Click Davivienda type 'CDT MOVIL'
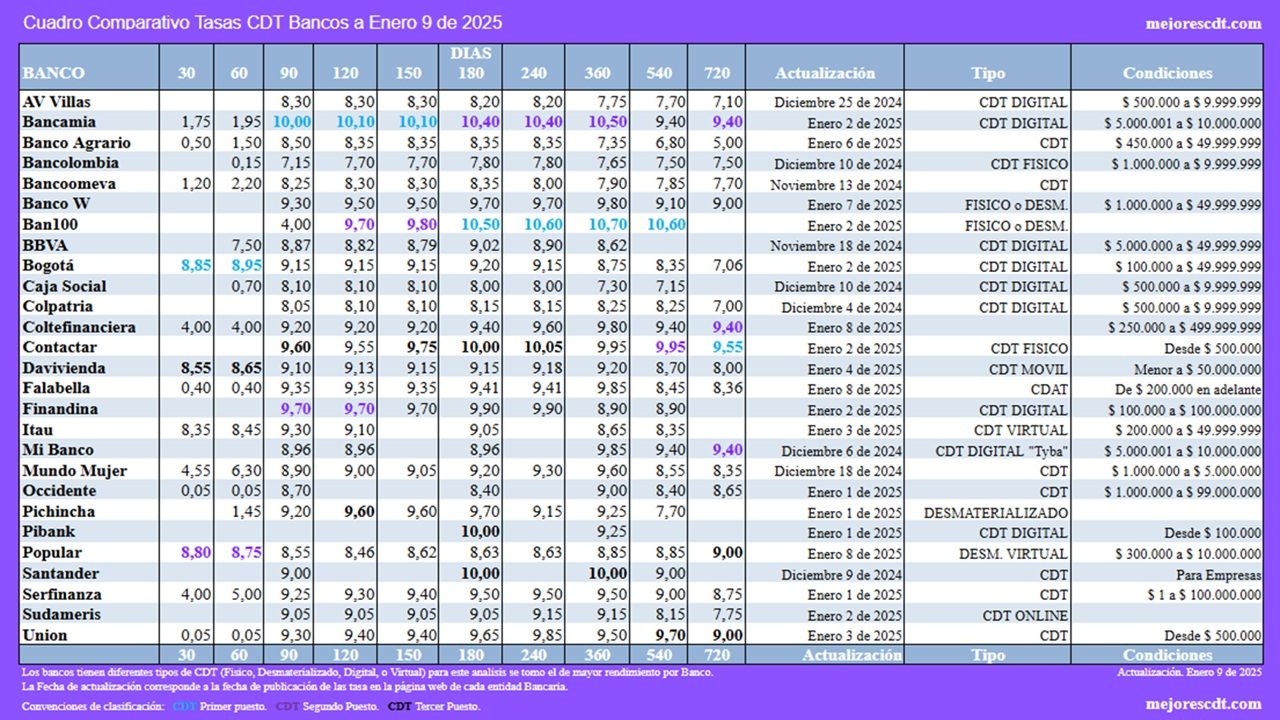The image size is (1280, 720). click(1029, 369)
